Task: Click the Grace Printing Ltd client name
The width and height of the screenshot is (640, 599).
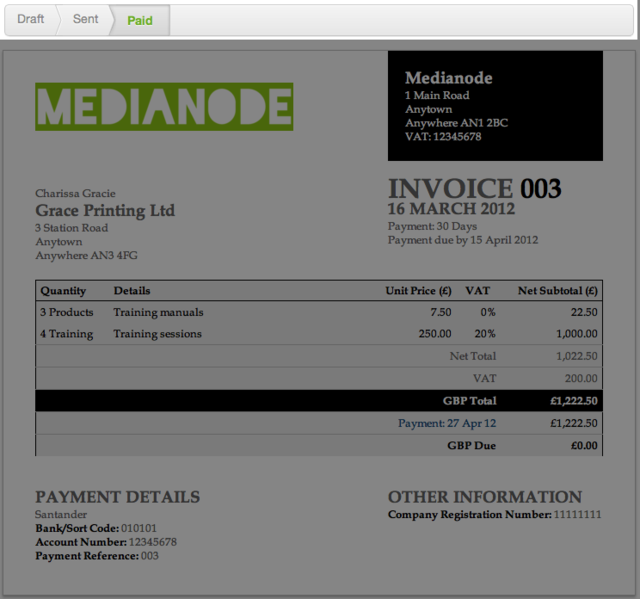Action: pos(105,210)
